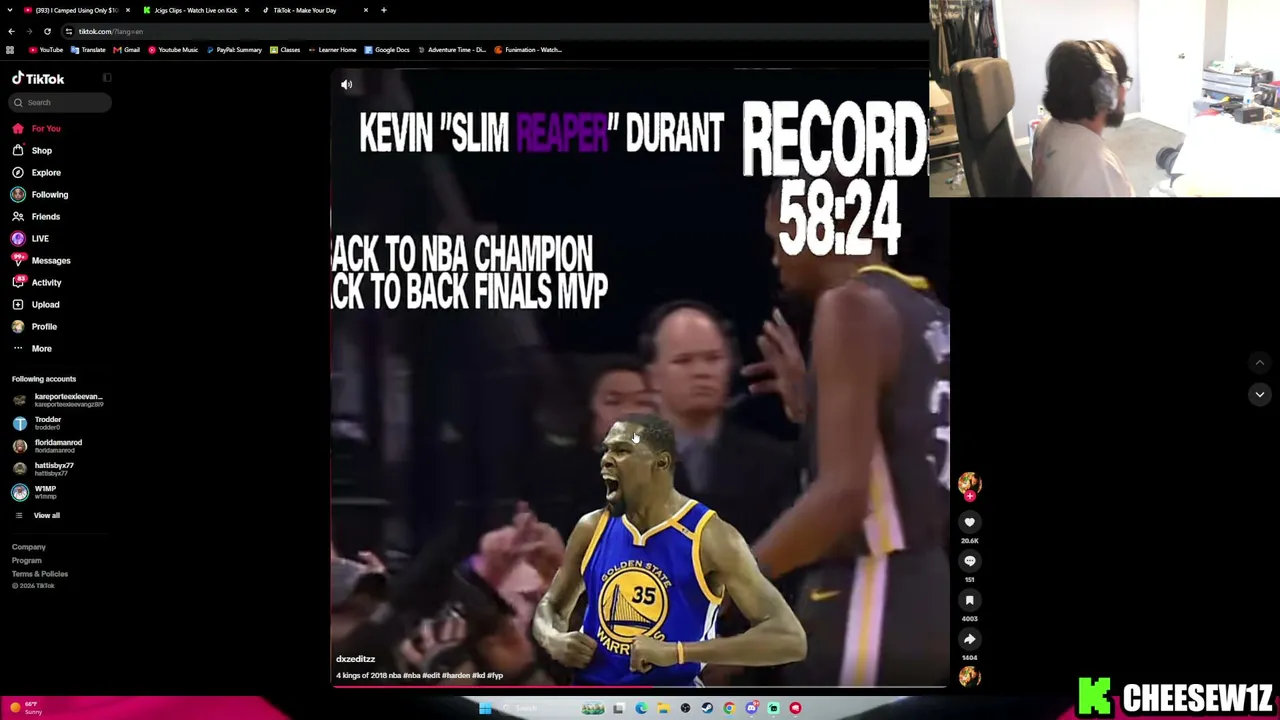
Task: Open the hattisbyx77 following account
Action: [x=44, y=469]
